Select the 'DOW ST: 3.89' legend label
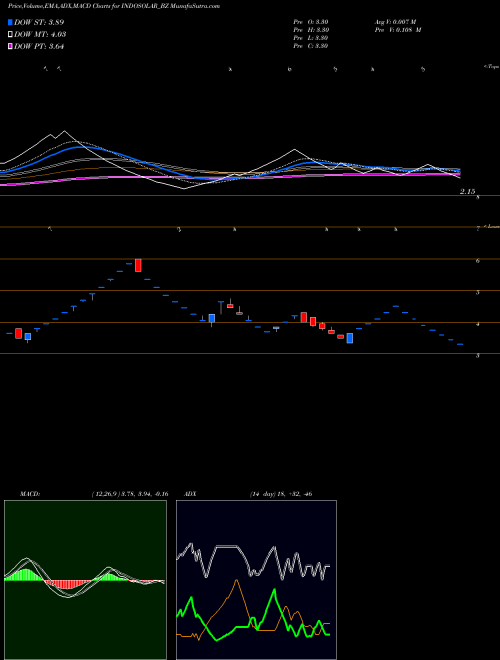Viewport: 500px width, 660px height. click(x=39, y=22)
